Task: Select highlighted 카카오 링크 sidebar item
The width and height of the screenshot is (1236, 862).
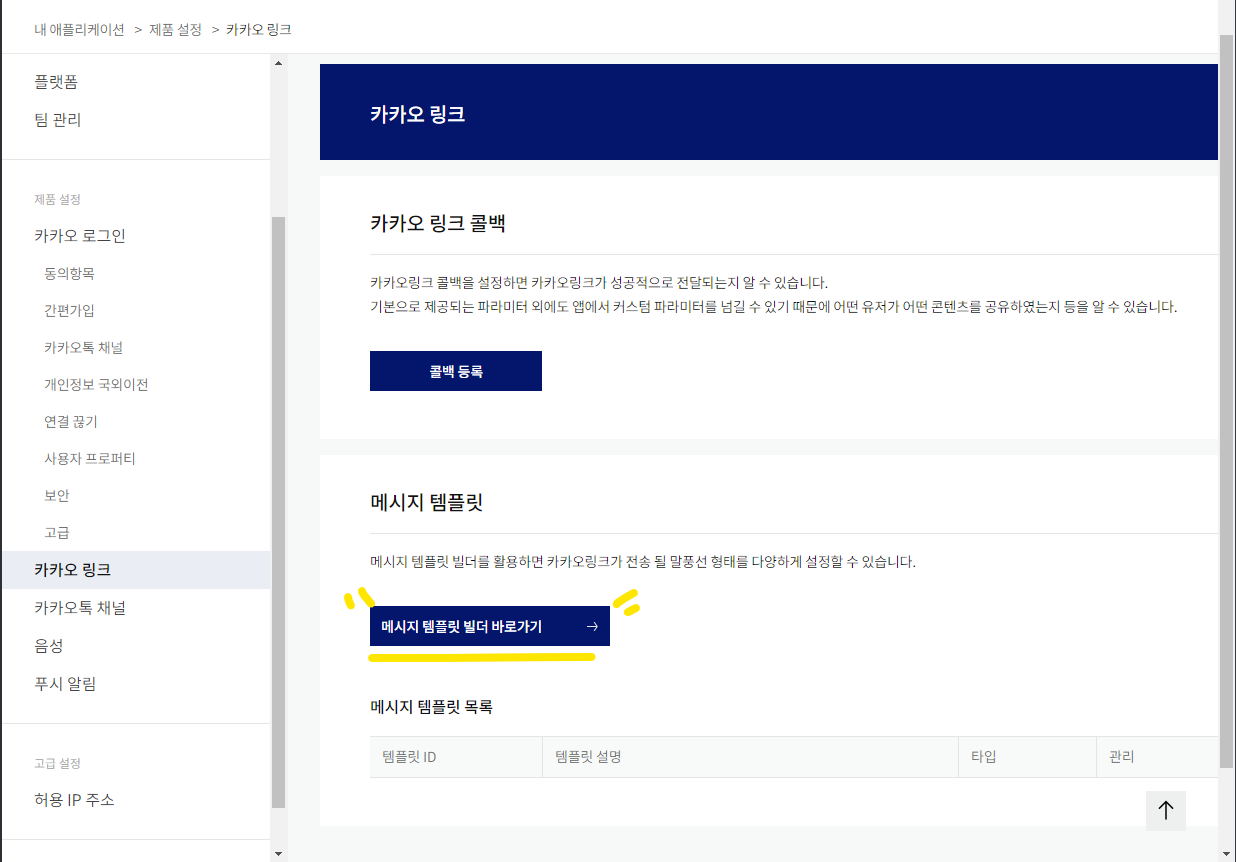Action: tap(136, 570)
